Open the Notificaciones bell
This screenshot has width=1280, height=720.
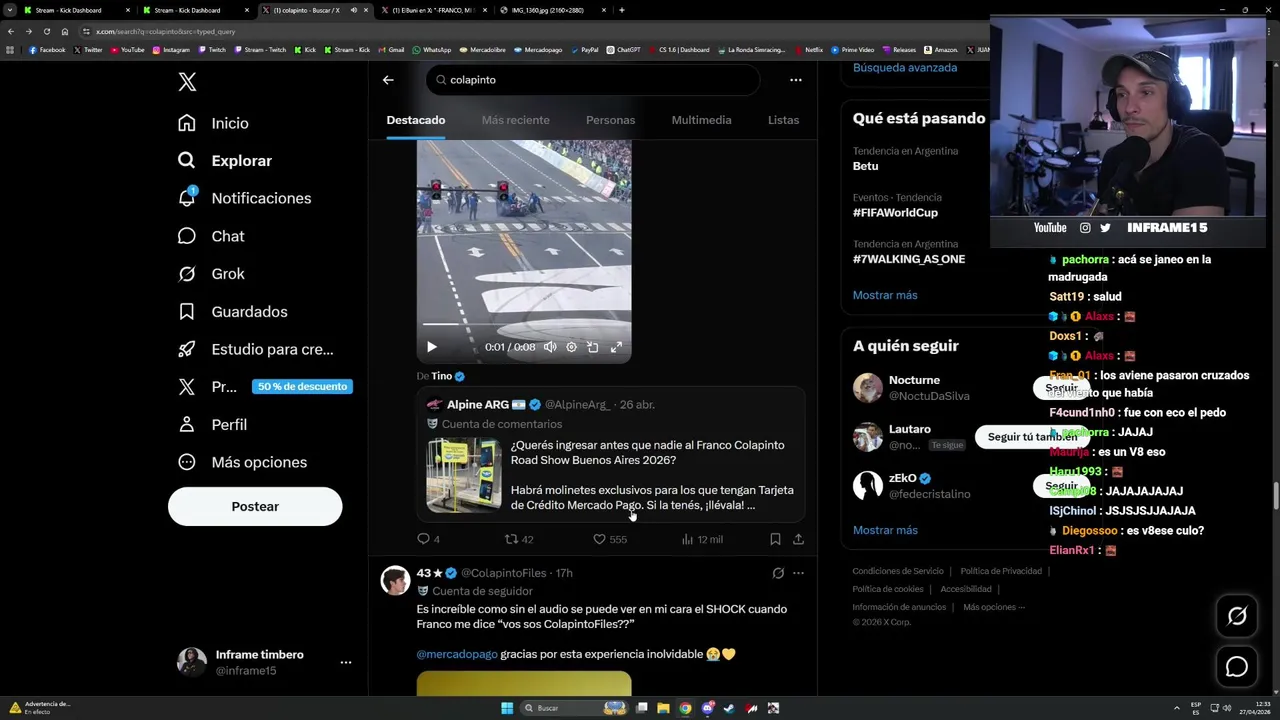point(244,198)
